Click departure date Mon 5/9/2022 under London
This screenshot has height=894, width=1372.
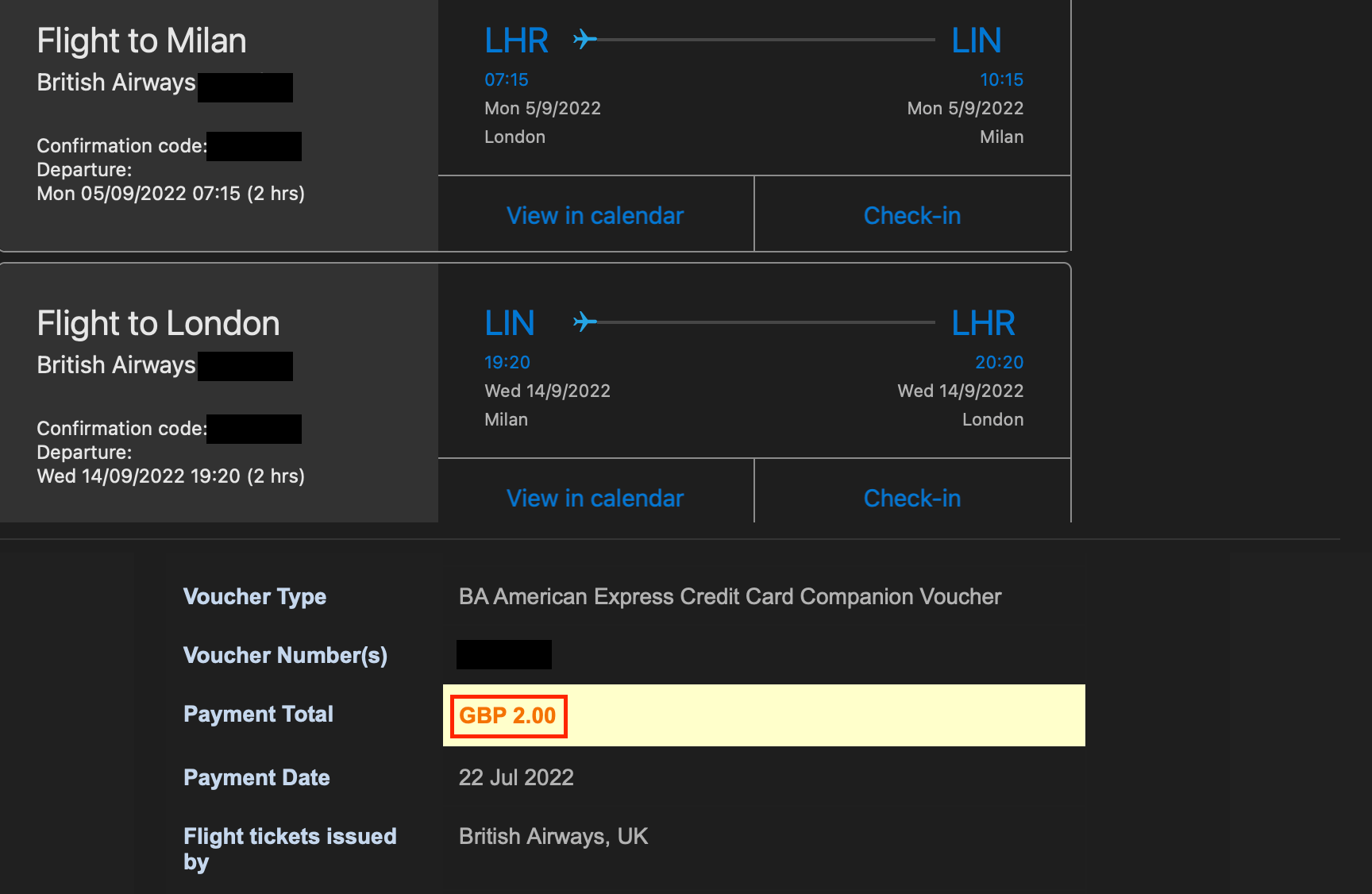coord(542,108)
